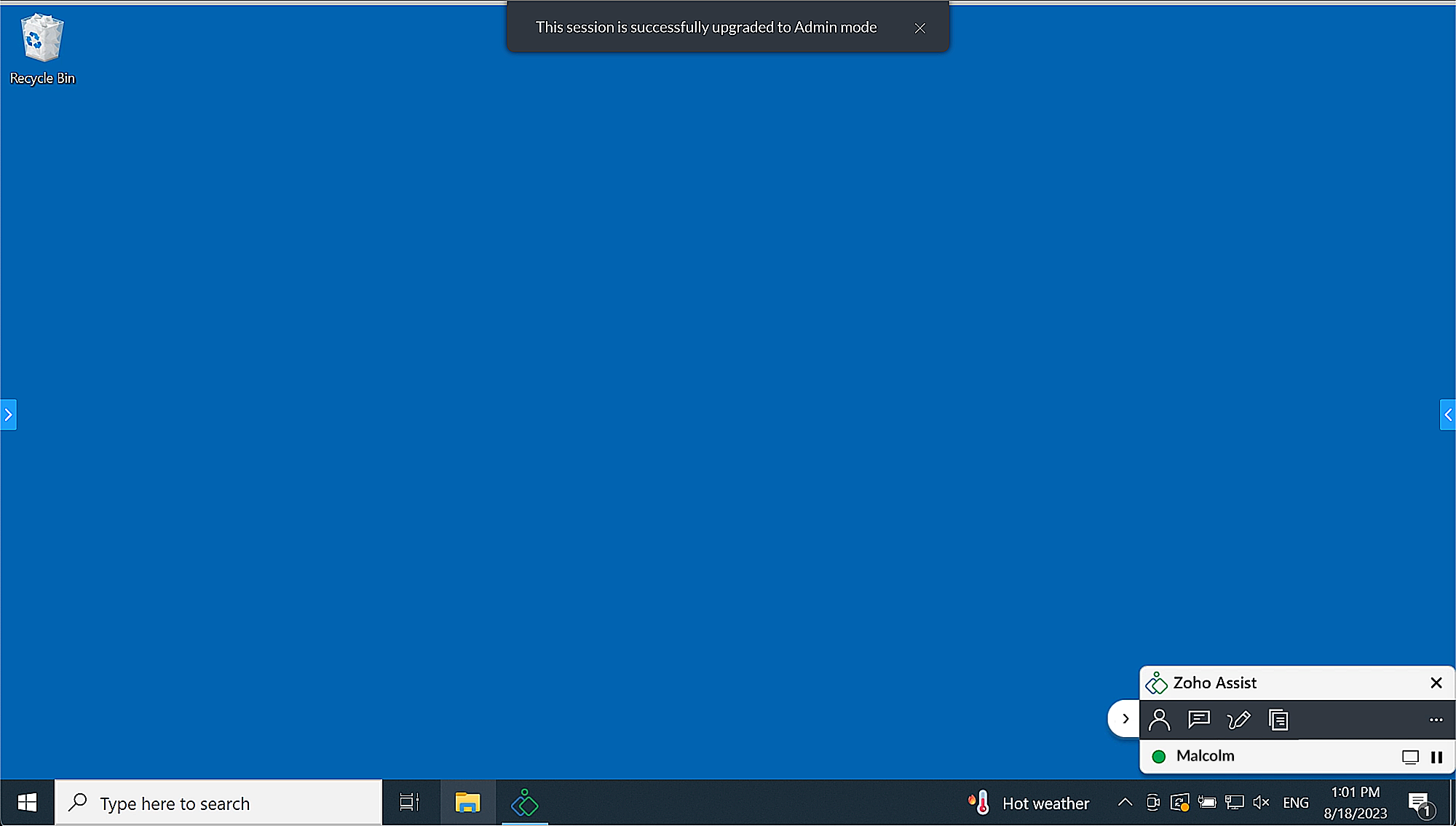This screenshot has height=826, width=1456.
Task: Toggle the muted speaker volume icon
Action: pos(1261,803)
